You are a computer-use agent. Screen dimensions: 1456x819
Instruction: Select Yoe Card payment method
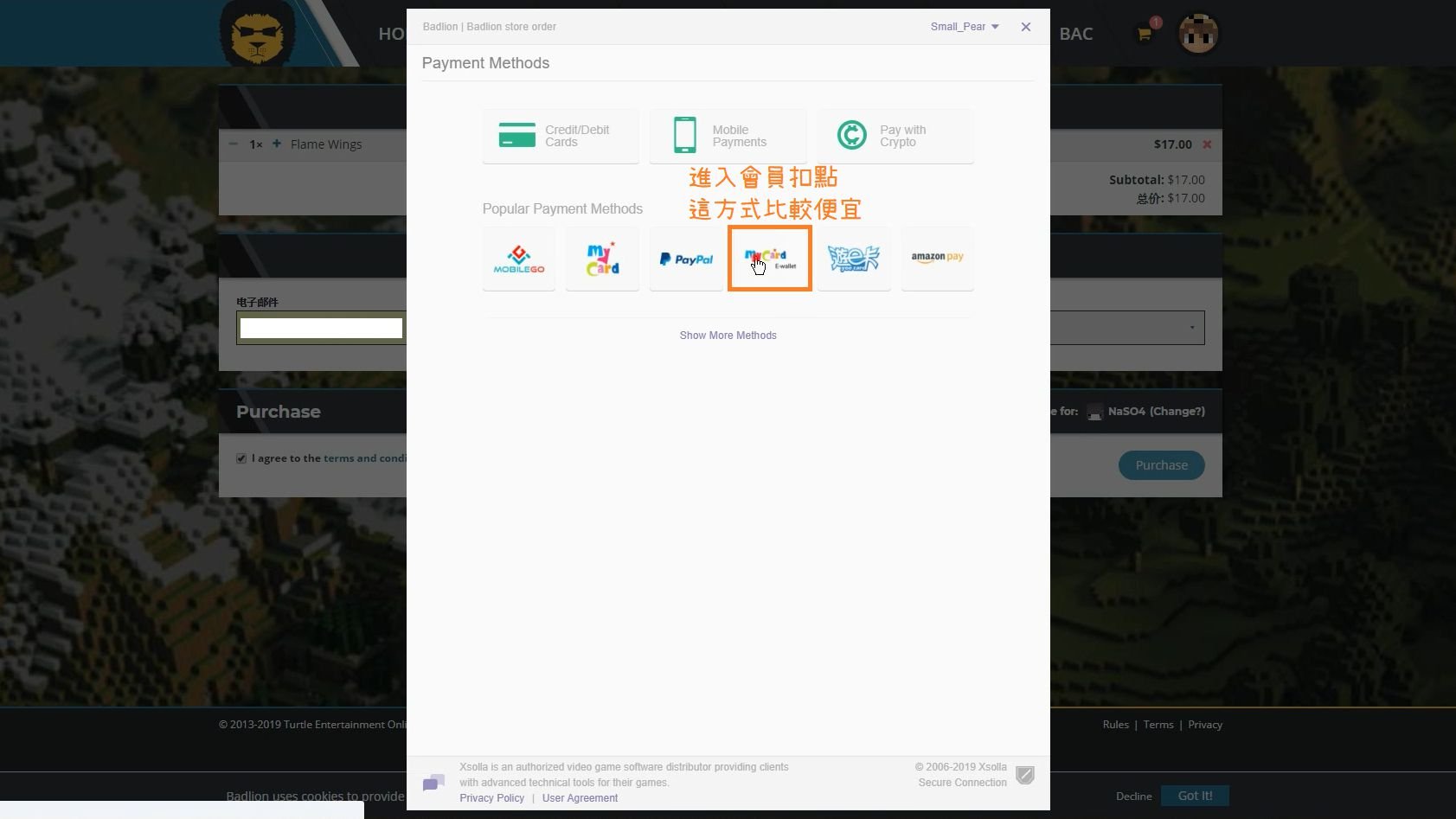[854, 259]
